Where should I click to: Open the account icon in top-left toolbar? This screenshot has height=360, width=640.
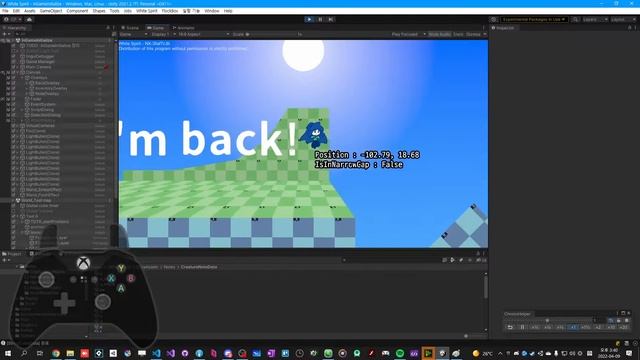[x=6, y=19]
